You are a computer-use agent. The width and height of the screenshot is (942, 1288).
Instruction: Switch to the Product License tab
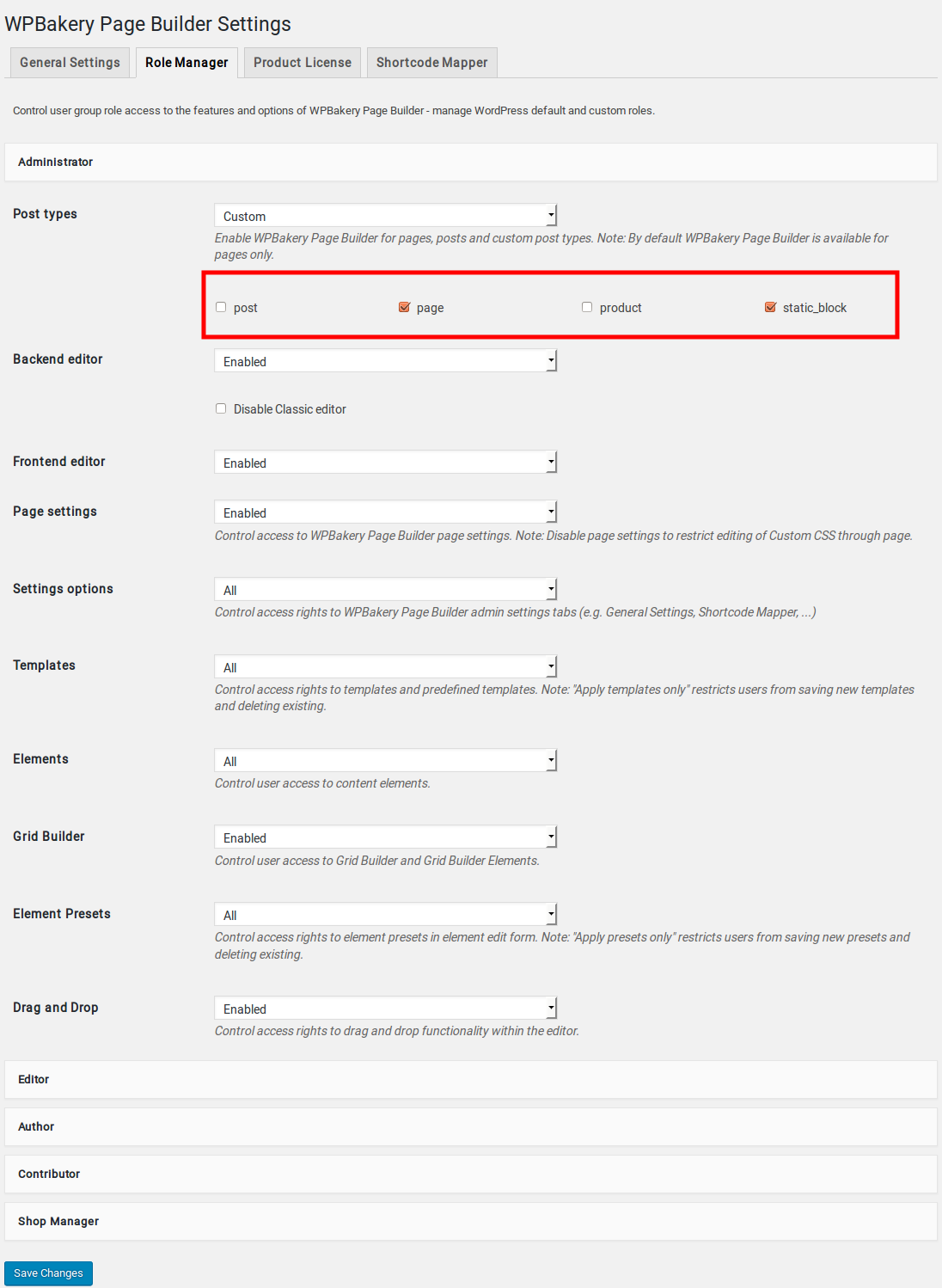(303, 63)
